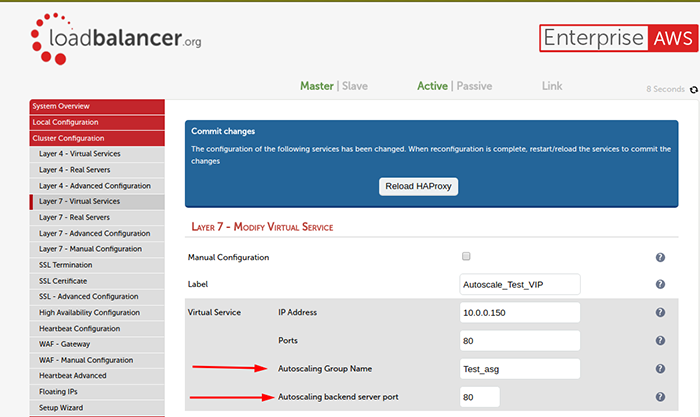Open the Setup Wizard link
Viewport: 700px width, 417px height.
tap(61, 408)
